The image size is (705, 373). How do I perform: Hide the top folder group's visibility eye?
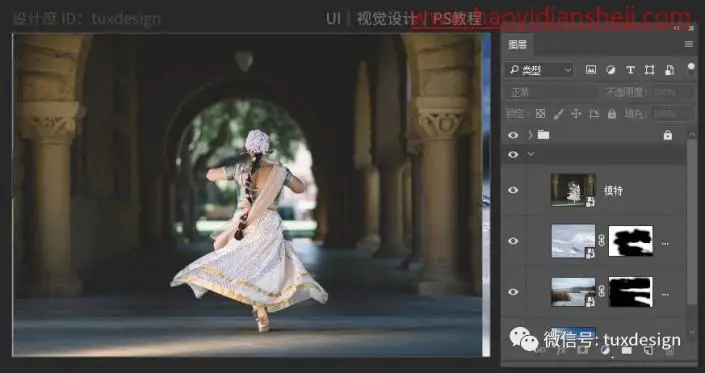[513, 135]
